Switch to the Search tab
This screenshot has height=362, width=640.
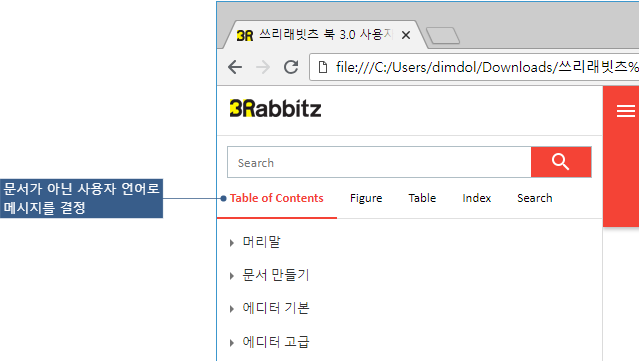[x=535, y=198]
